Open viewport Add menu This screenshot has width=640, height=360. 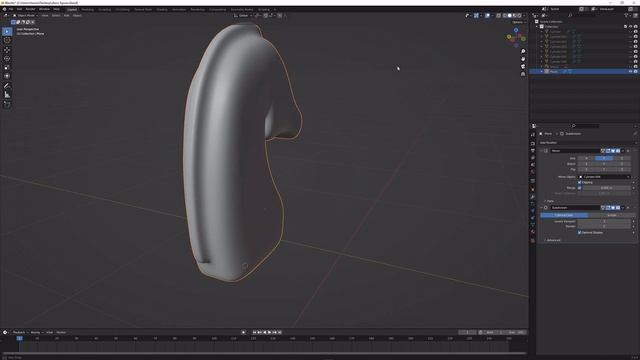pos(66,16)
